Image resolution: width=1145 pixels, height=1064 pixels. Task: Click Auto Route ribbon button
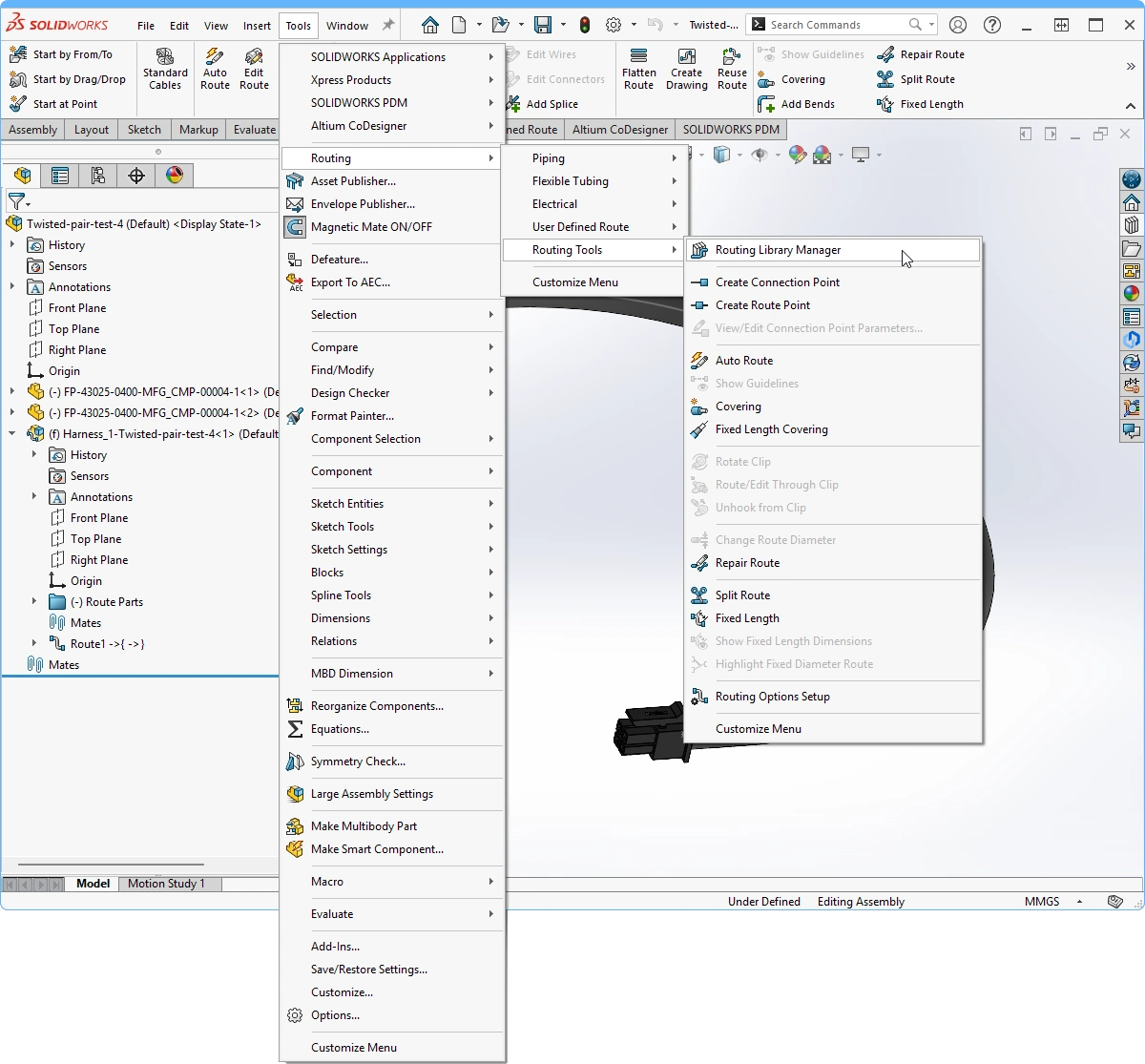(x=215, y=69)
